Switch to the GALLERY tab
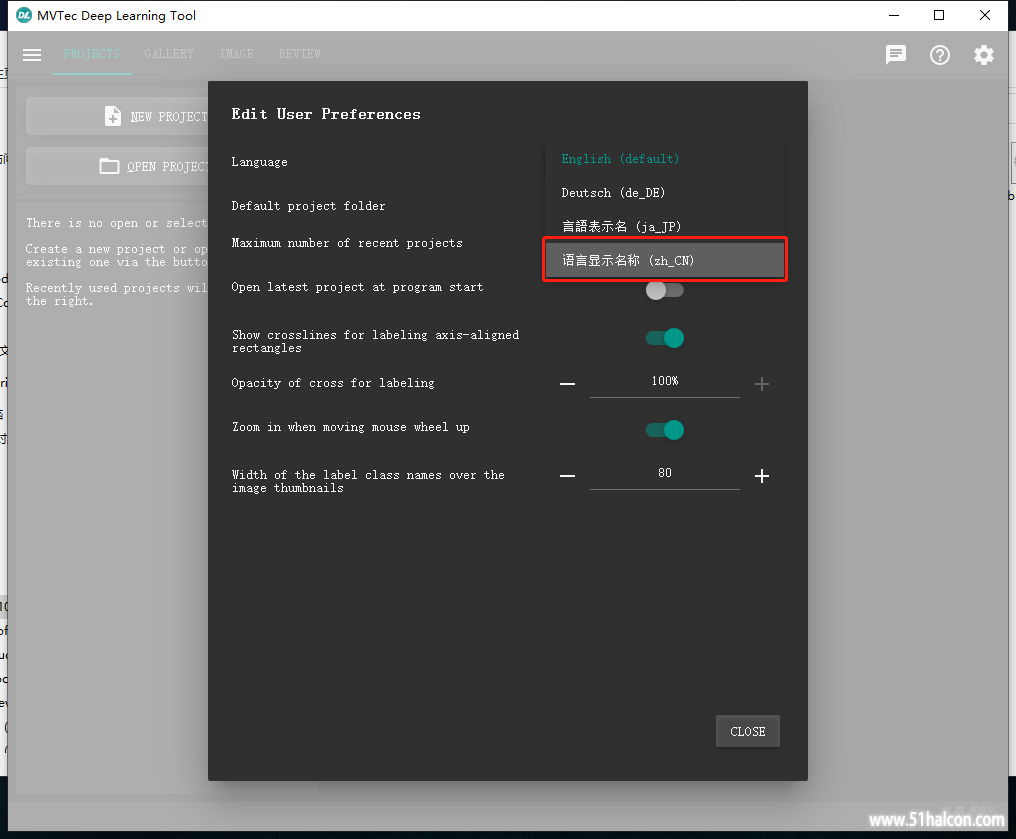The width and height of the screenshot is (1016, 839). (169, 54)
